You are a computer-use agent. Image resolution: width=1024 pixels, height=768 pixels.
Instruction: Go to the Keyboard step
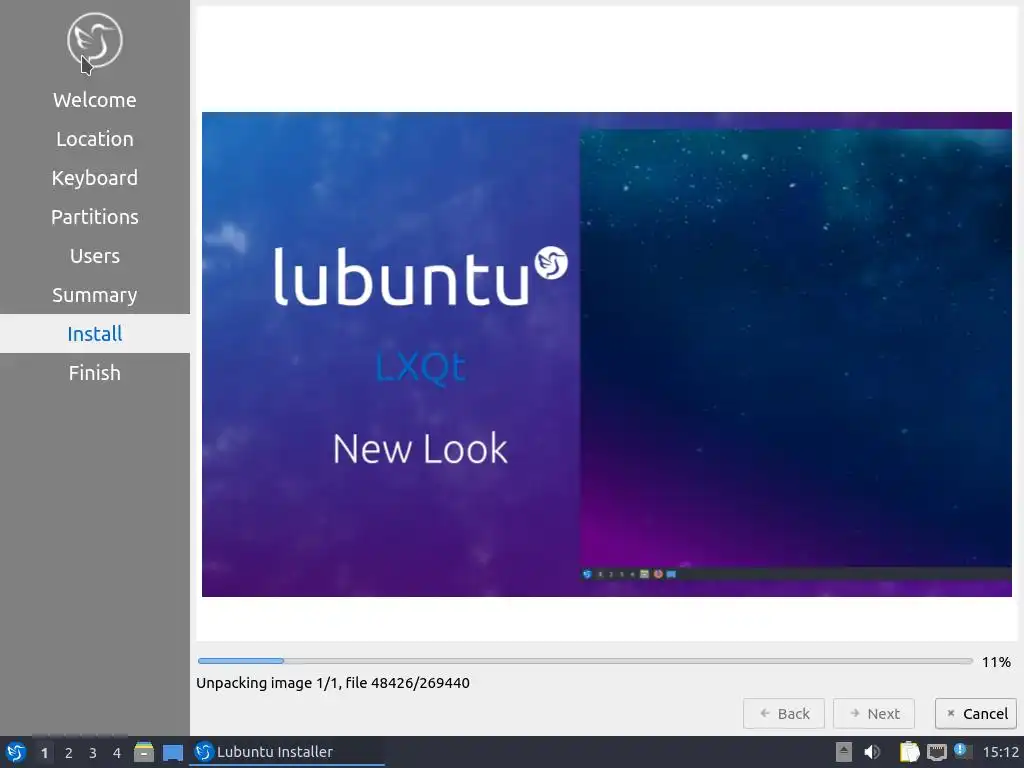tap(95, 178)
